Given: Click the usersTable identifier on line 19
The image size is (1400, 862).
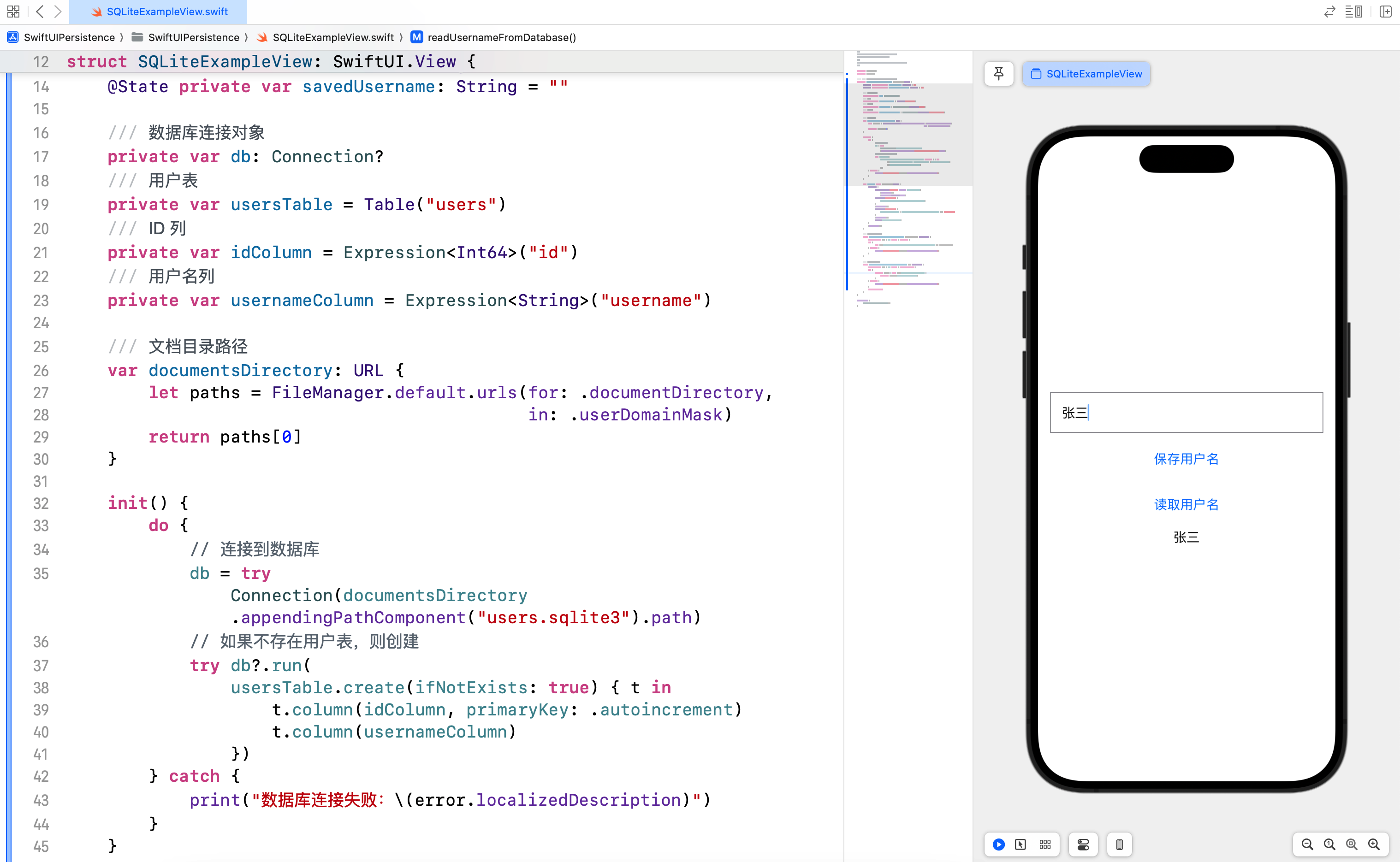Looking at the screenshot, I should tap(281, 205).
